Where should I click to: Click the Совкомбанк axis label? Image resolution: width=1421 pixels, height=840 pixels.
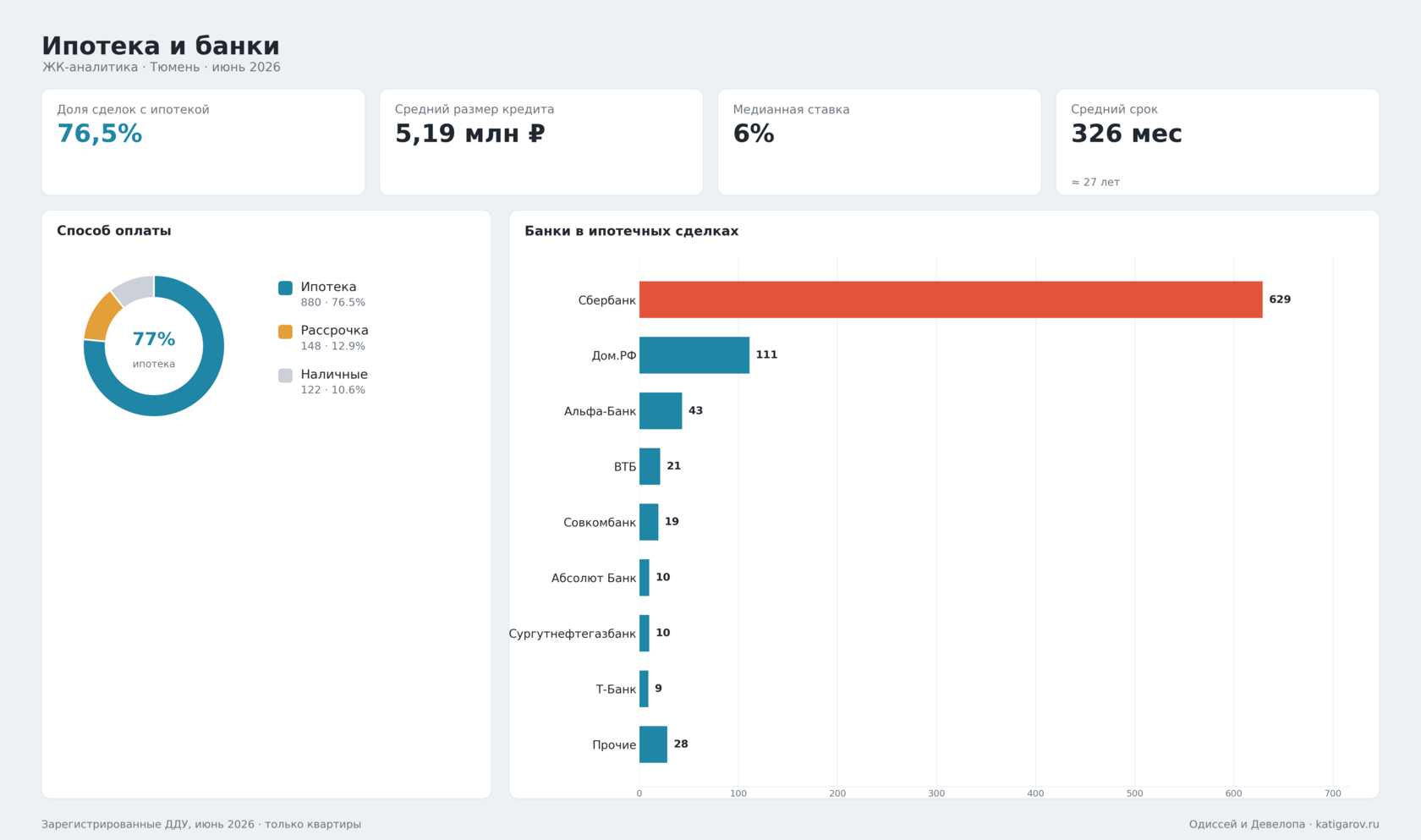[x=600, y=523]
